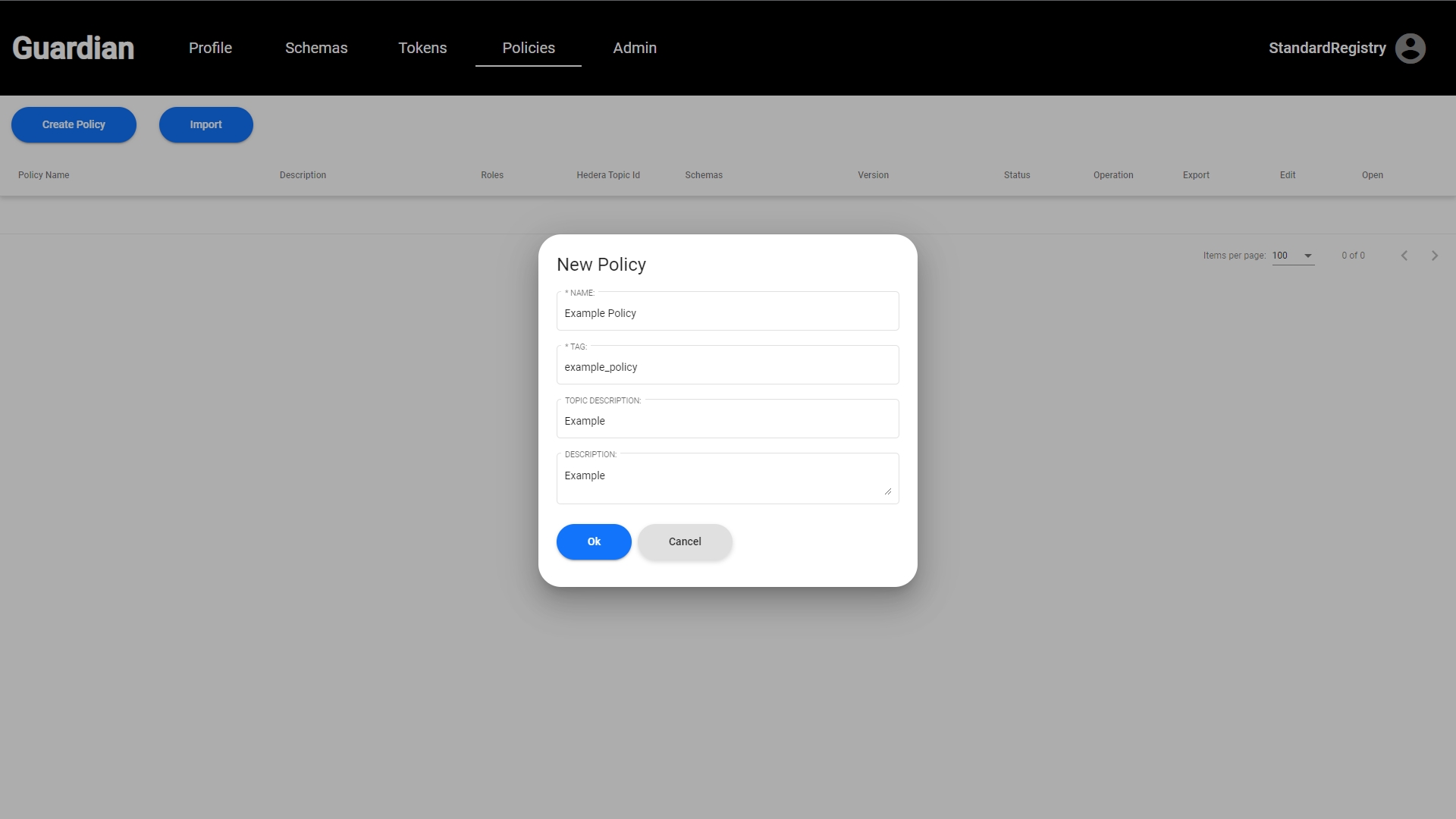Go to previous page arrow
The height and width of the screenshot is (819, 1456).
(1404, 256)
